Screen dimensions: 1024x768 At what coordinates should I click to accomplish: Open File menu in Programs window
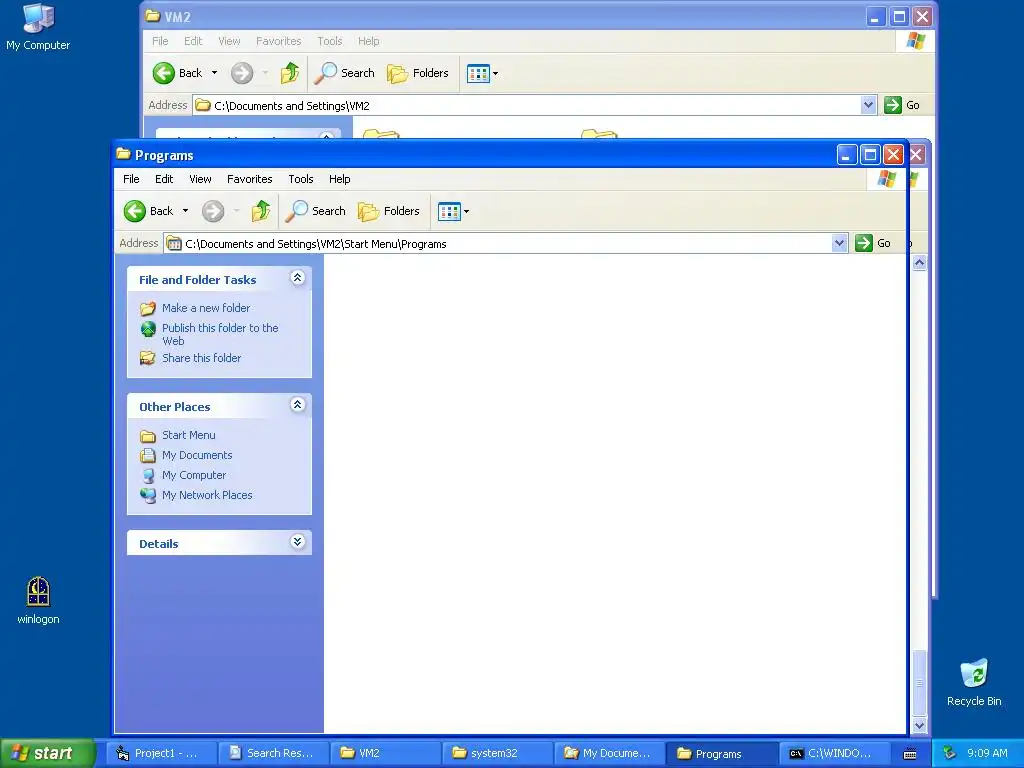(x=131, y=179)
